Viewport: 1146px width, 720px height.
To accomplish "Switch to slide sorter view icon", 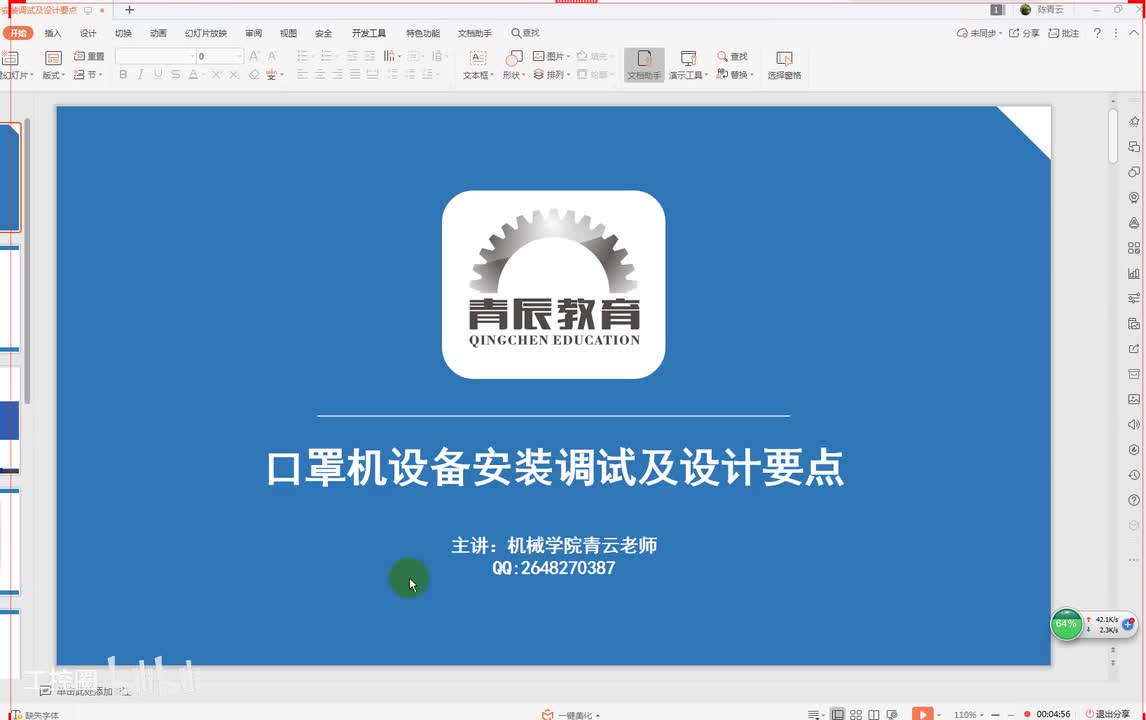I will 856,714.
